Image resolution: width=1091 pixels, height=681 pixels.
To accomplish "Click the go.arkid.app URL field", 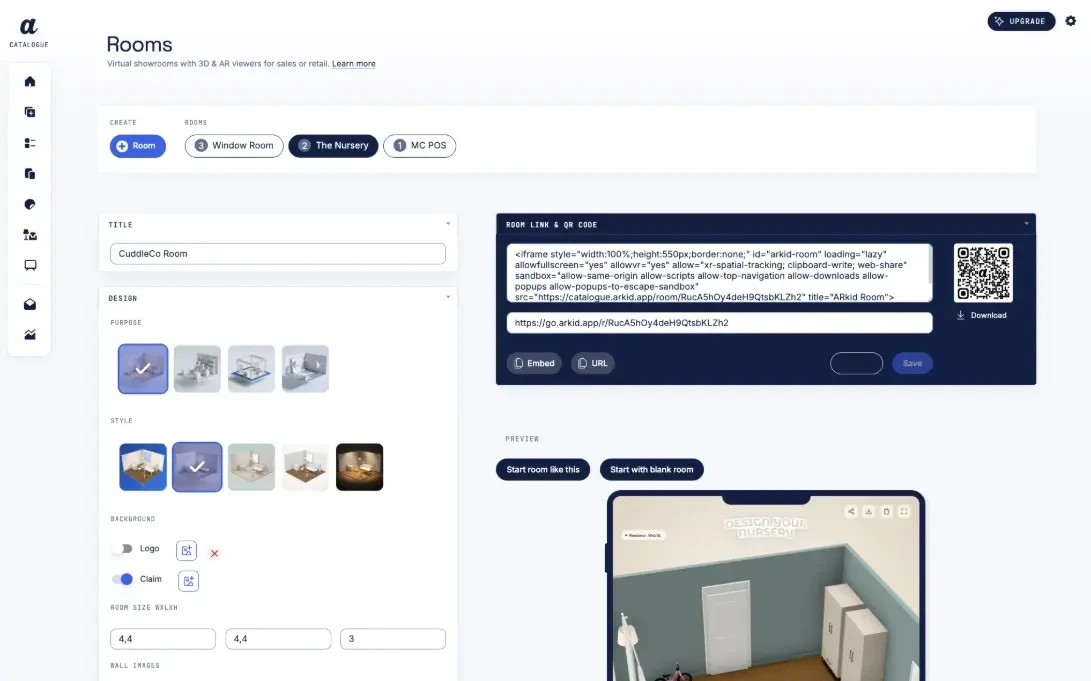I will 719,323.
